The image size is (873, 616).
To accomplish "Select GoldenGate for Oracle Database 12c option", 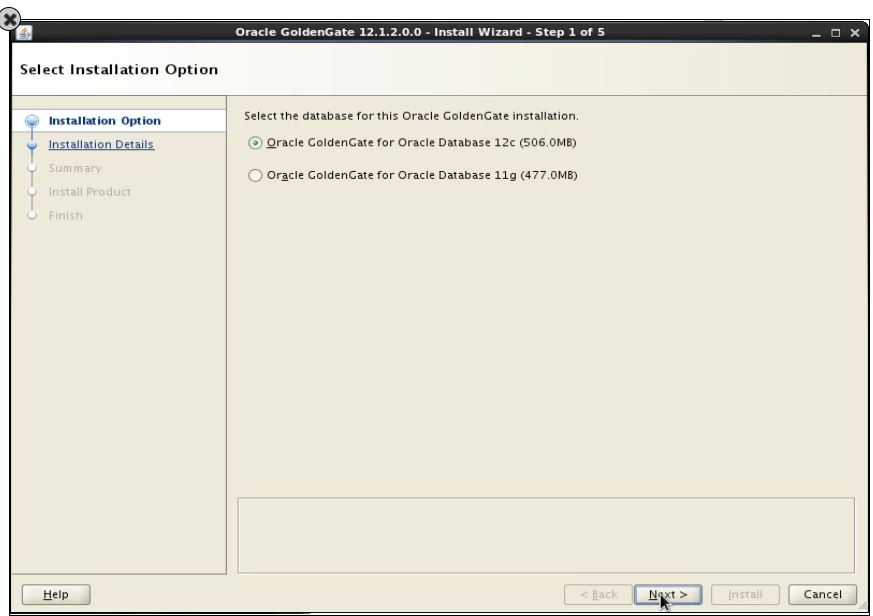I will tap(254, 143).
